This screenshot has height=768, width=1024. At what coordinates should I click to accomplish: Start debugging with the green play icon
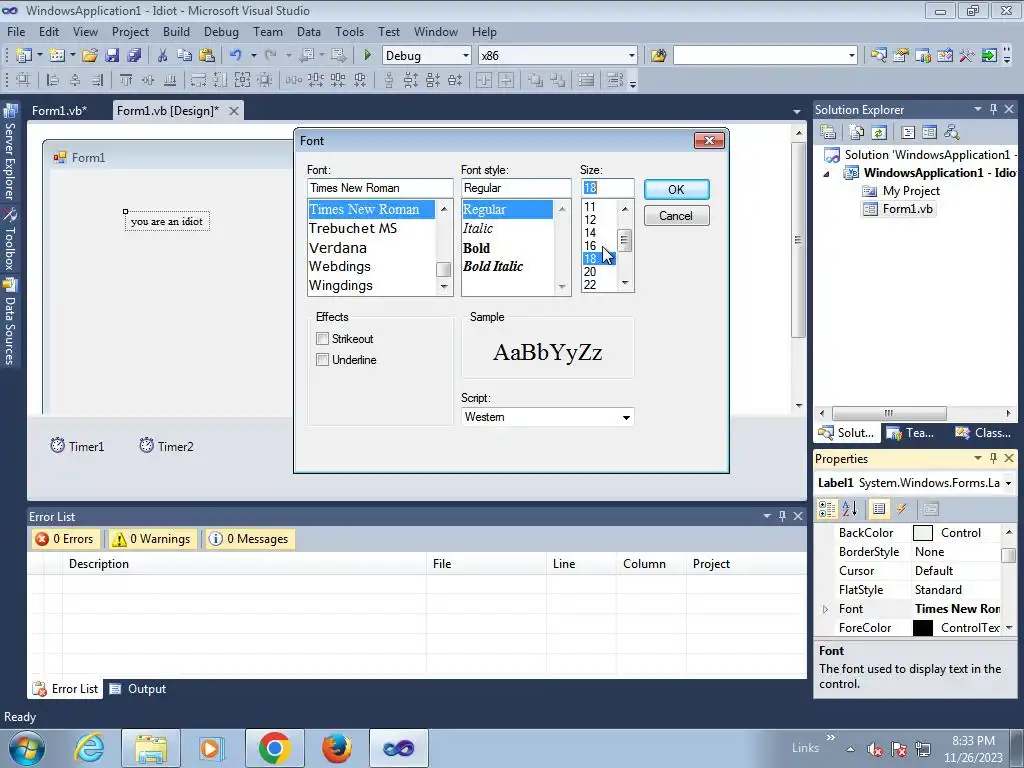(367, 56)
